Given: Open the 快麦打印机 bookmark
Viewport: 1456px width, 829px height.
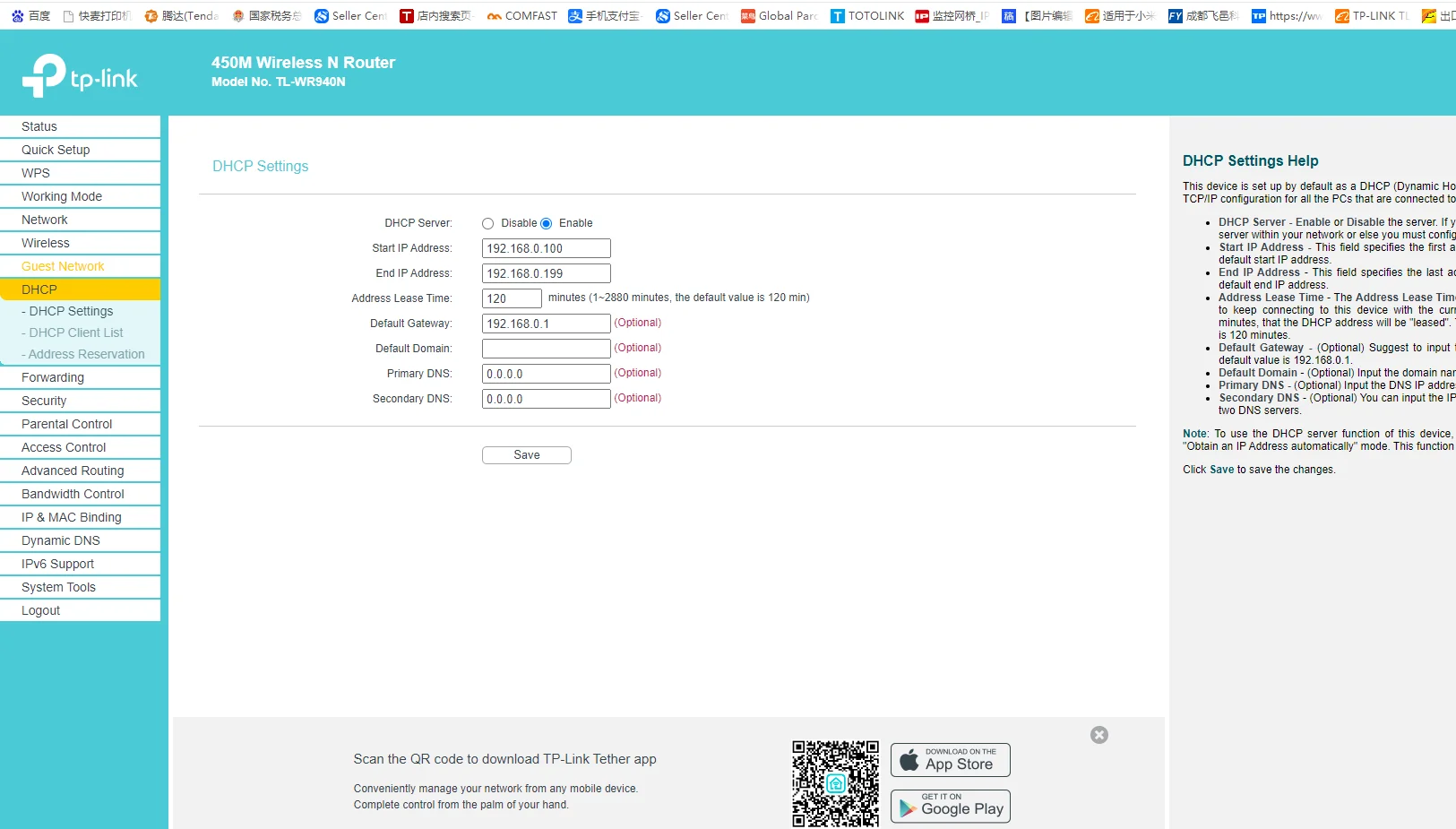Looking at the screenshot, I should click(x=98, y=16).
